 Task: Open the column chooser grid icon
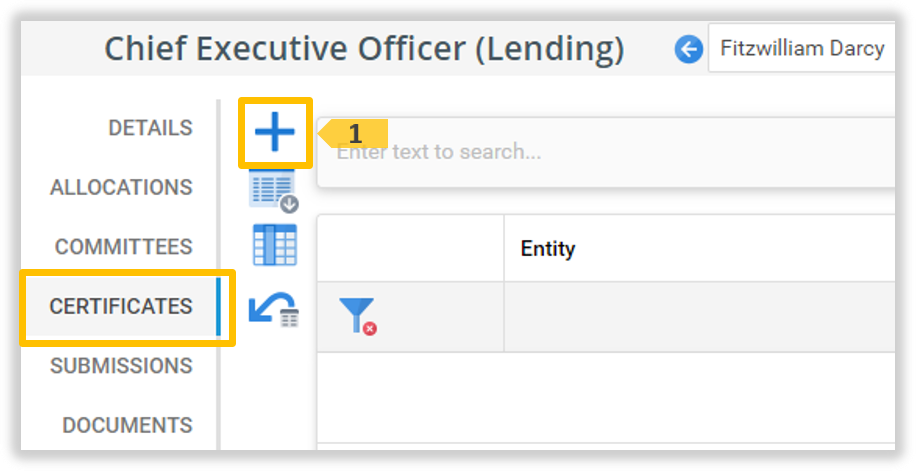point(274,245)
